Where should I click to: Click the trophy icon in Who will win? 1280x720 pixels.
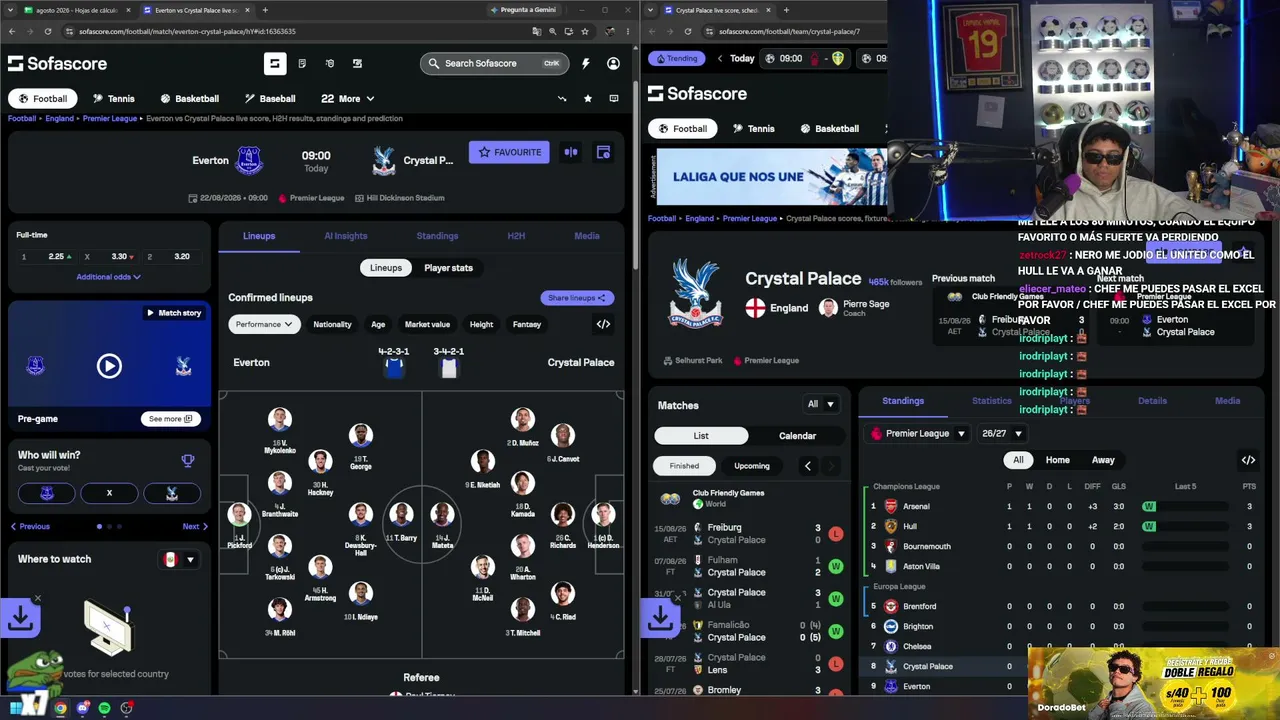point(187,460)
